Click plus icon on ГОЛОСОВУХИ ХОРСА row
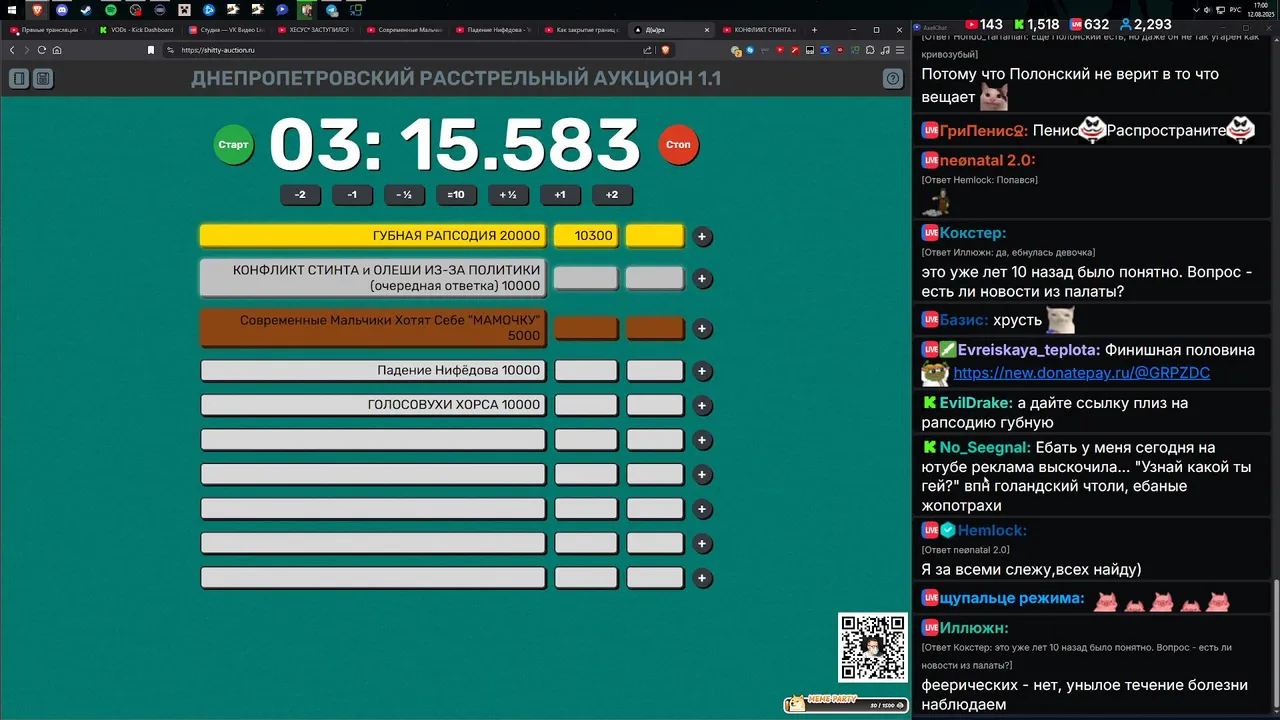 tap(702, 406)
